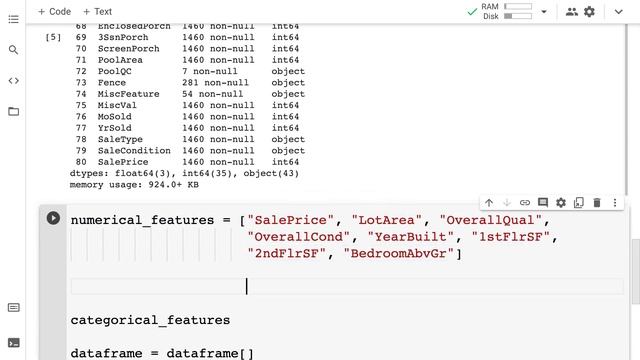Image resolution: width=640 pixels, height=360 pixels.
Task: Open the terminal icon in sidebar
Action: coord(13,343)
